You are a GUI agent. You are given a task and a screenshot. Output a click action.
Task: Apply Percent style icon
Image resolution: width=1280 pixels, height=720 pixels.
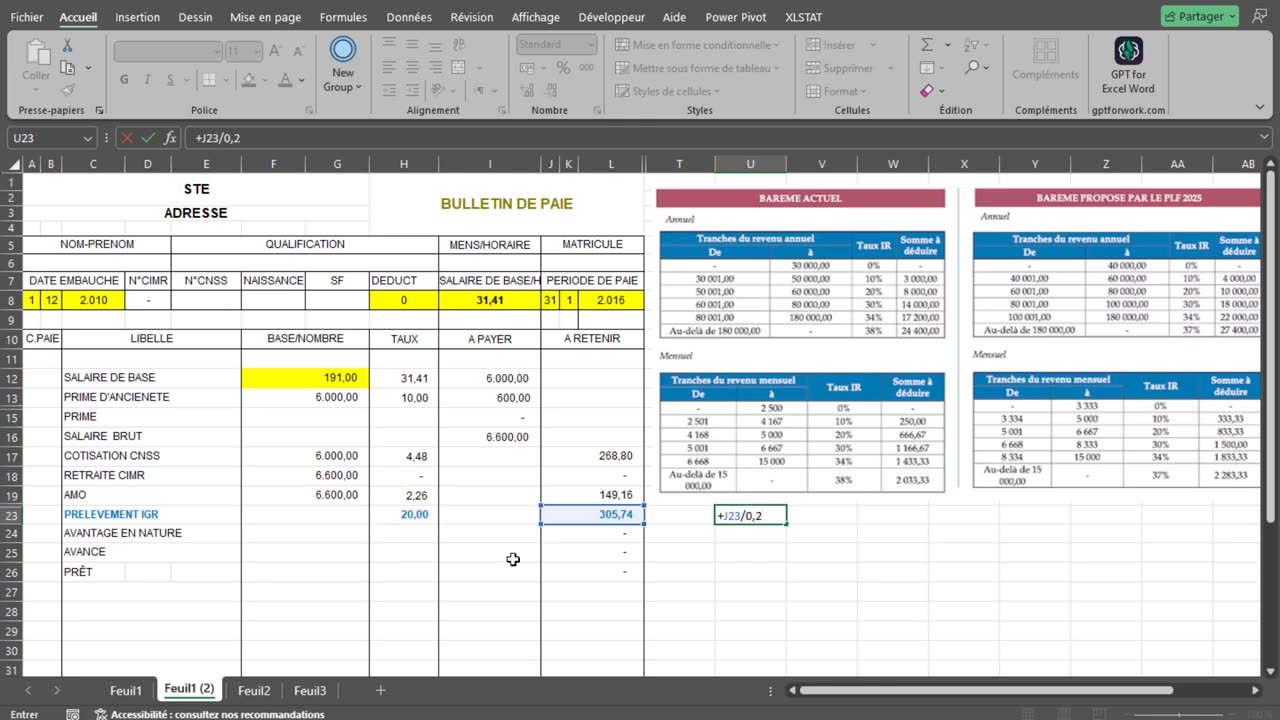click(563, 68)
